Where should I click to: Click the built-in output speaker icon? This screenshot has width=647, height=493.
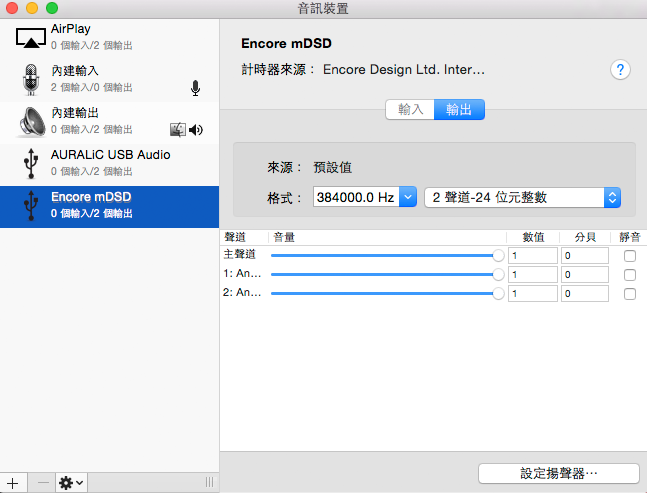coord(32,122)
